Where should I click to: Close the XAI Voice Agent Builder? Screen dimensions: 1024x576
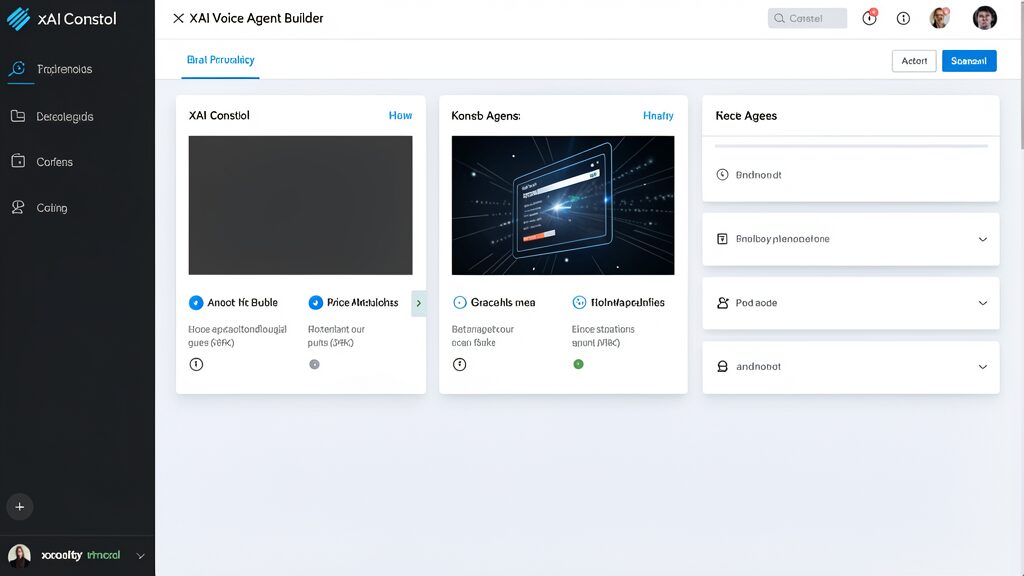178,18
